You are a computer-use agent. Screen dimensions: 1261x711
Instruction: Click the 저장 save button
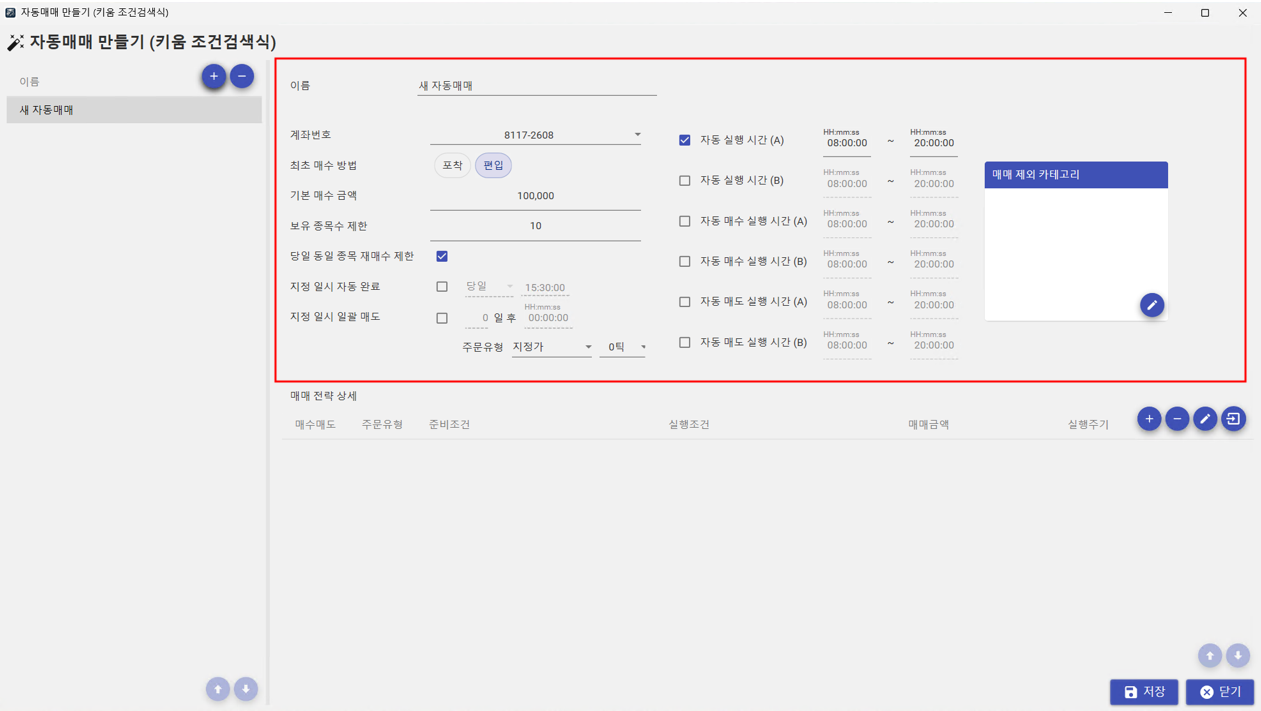pyautogui.click(x=1144, y=692)
